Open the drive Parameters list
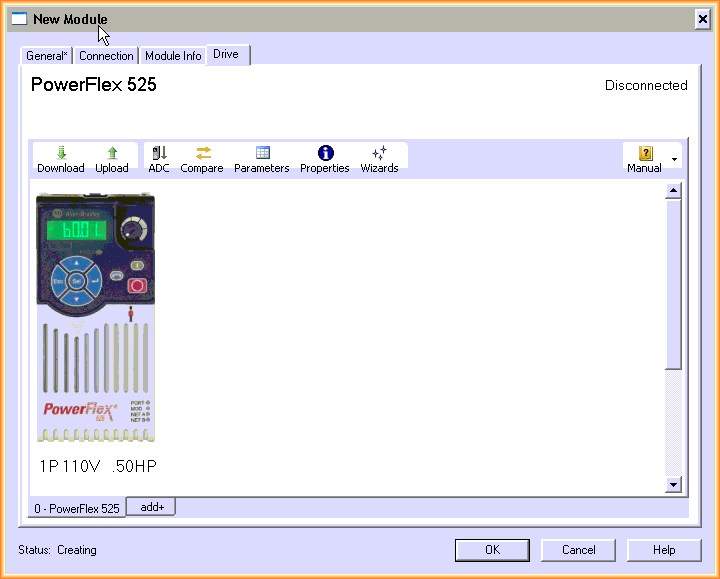 (262, 154)
